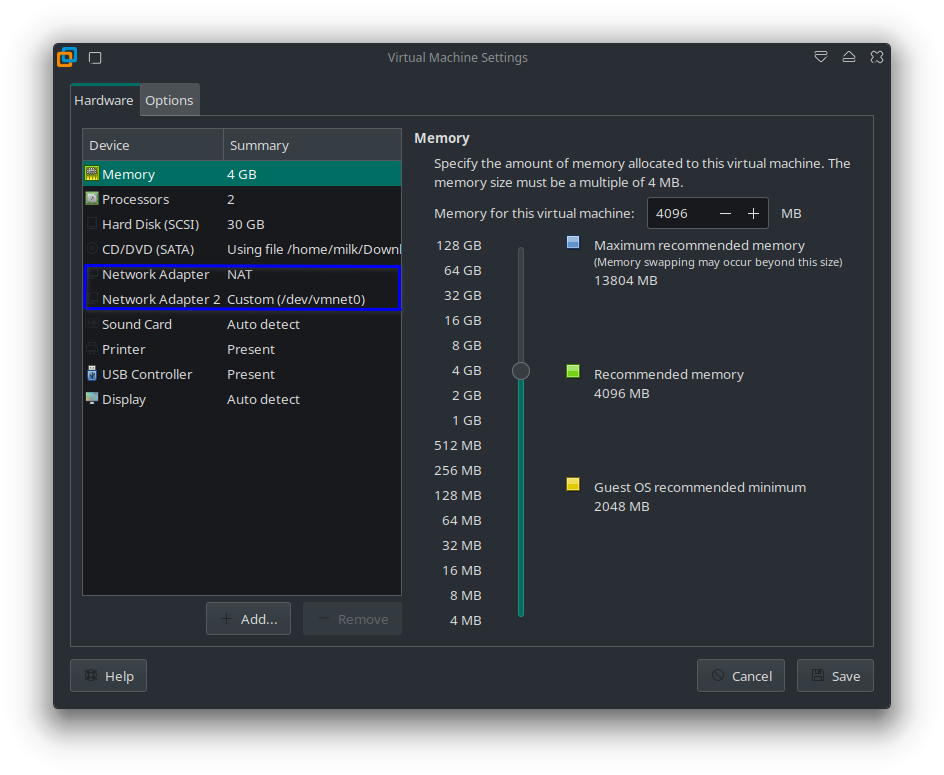The width and height of the screenshot is (944, 775).
Task: Open Help for virtual machine settings
Action: tap(108, 676)
